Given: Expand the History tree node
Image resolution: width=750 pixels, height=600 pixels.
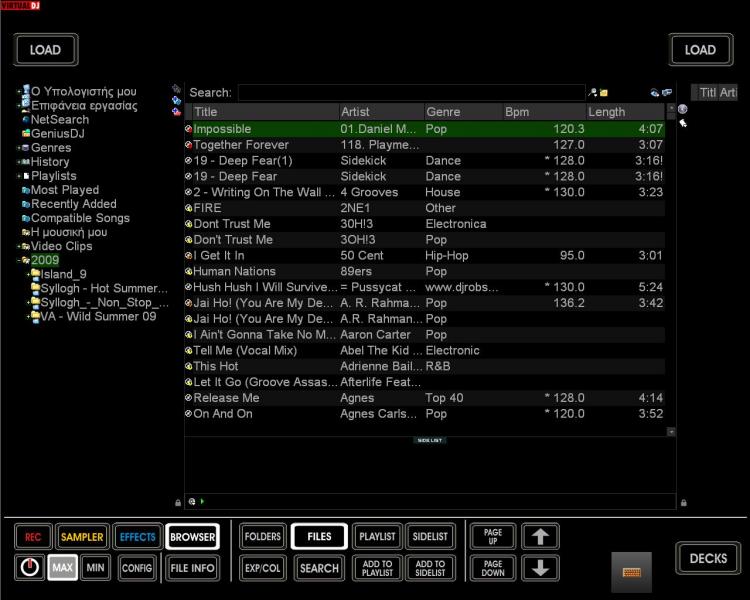Looking at the screenshot, I should [x=19, y=162].
